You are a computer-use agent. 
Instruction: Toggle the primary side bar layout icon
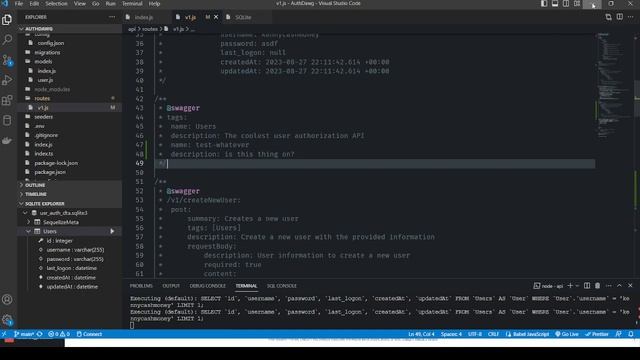coord(544,4)
